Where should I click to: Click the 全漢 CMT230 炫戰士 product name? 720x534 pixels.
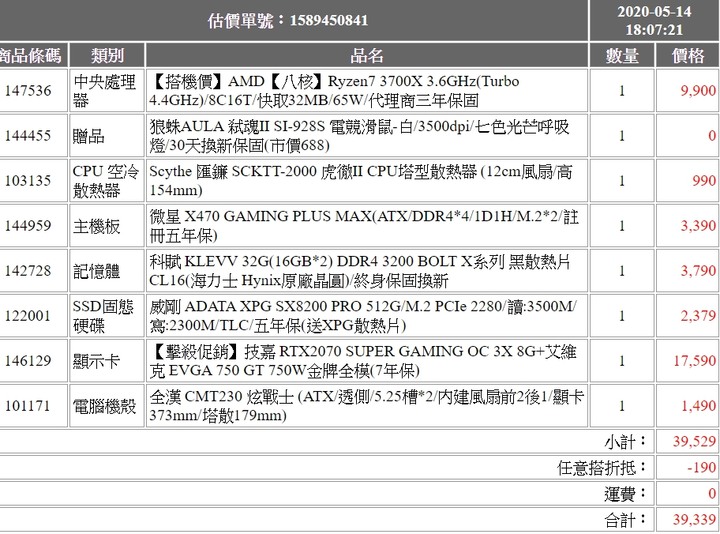click(367, 405)
